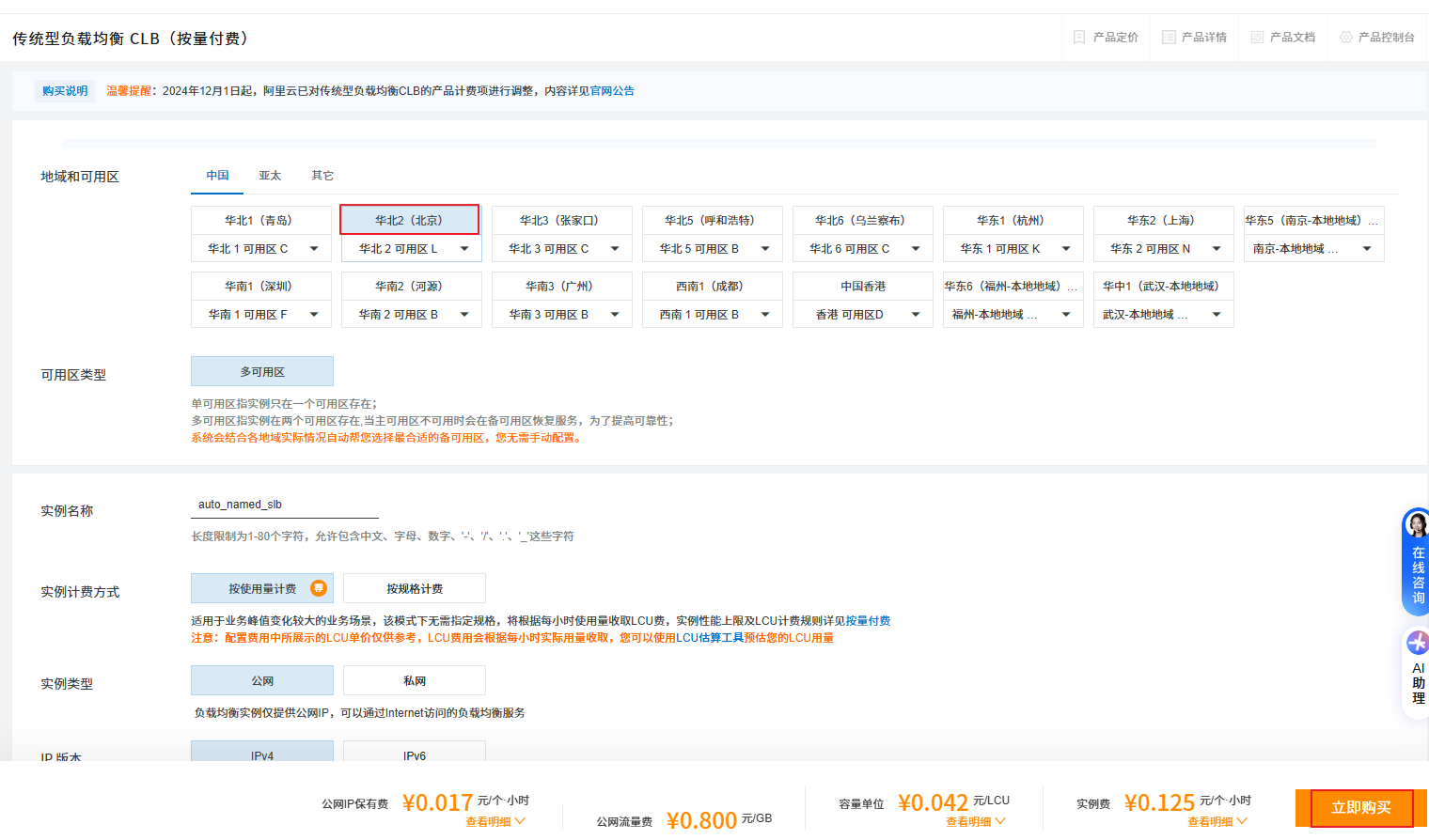The image size is (1429, 840).
Task: Select region 西南1（成都）
Action: pos(713,286)
